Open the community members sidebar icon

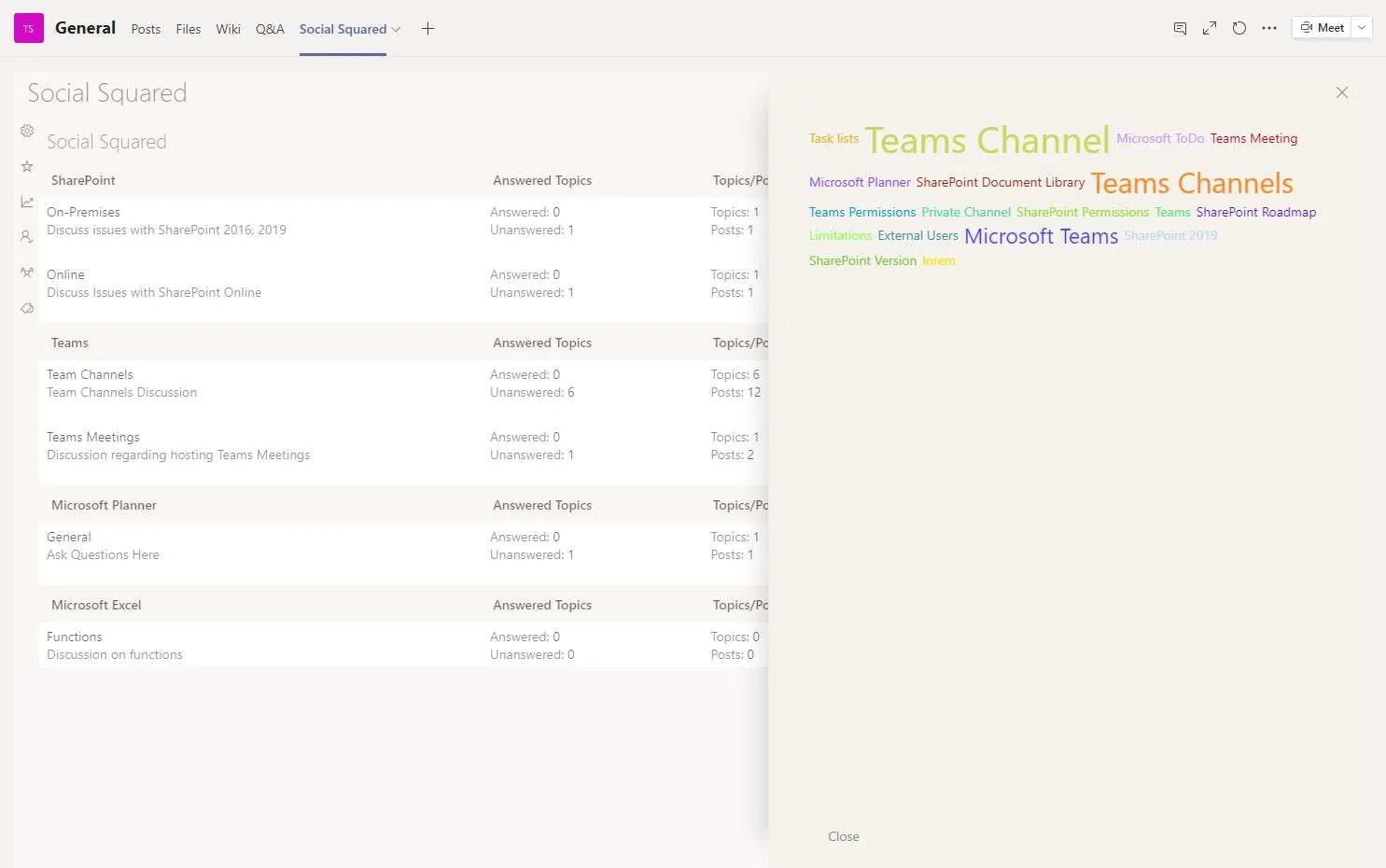tap(27, 273)
